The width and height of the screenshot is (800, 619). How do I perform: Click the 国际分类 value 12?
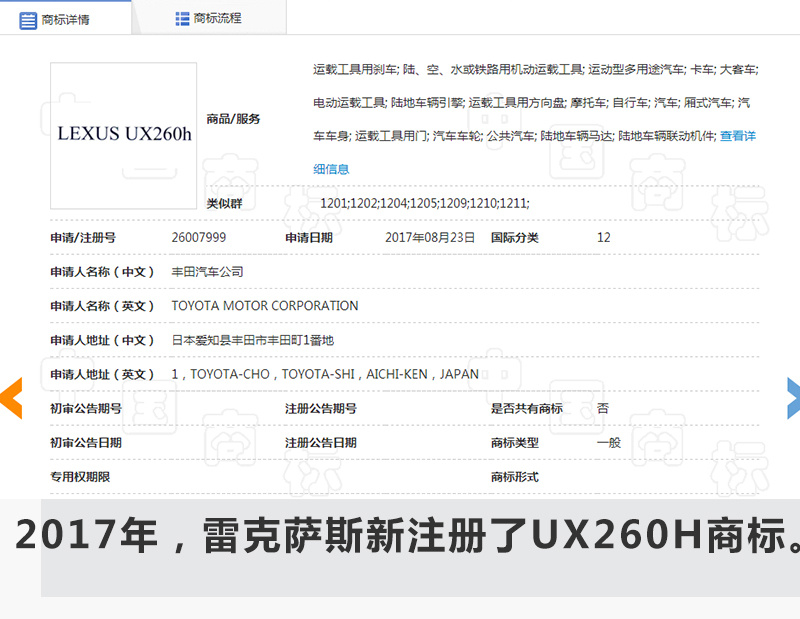[x=604, y=237]
